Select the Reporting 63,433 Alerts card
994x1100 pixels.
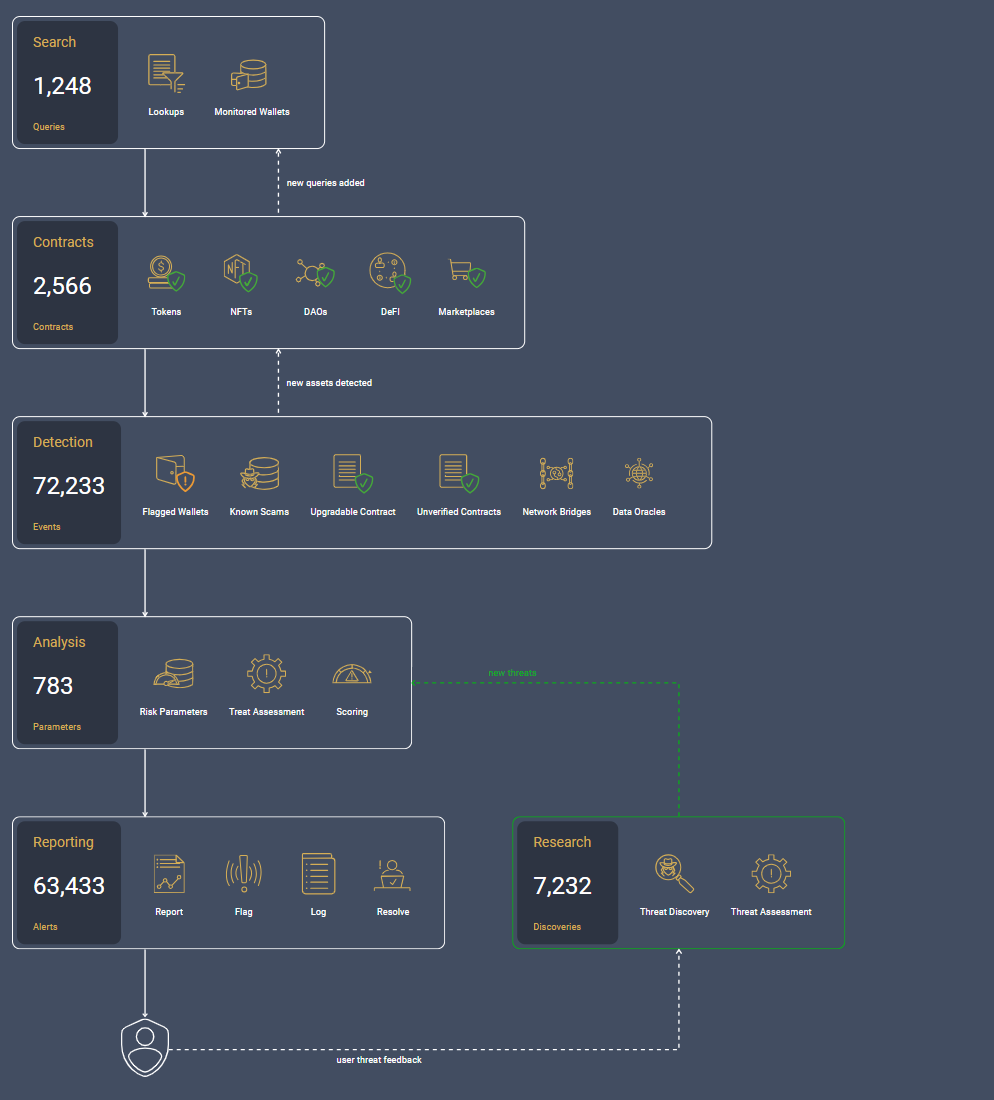(x=69, y=883)
